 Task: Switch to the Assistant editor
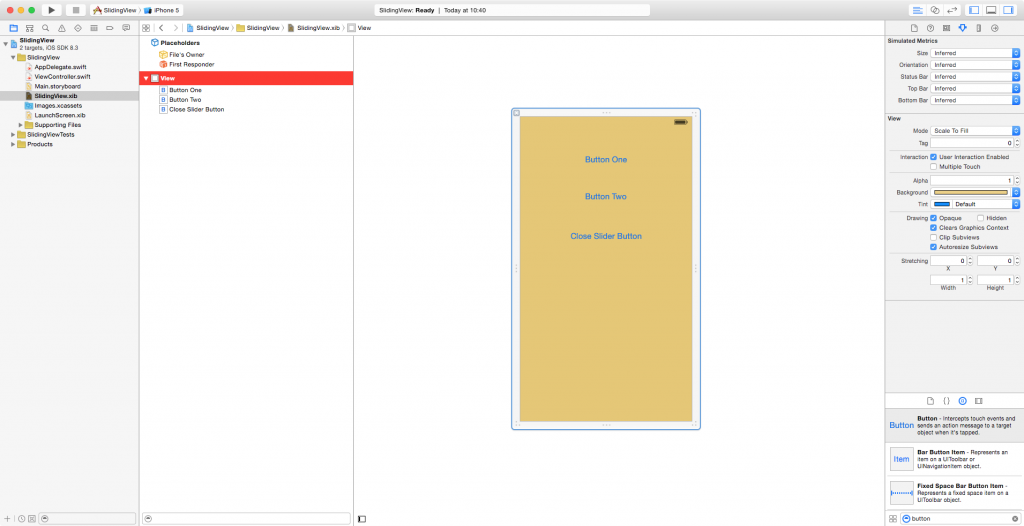tap(935, 10)
